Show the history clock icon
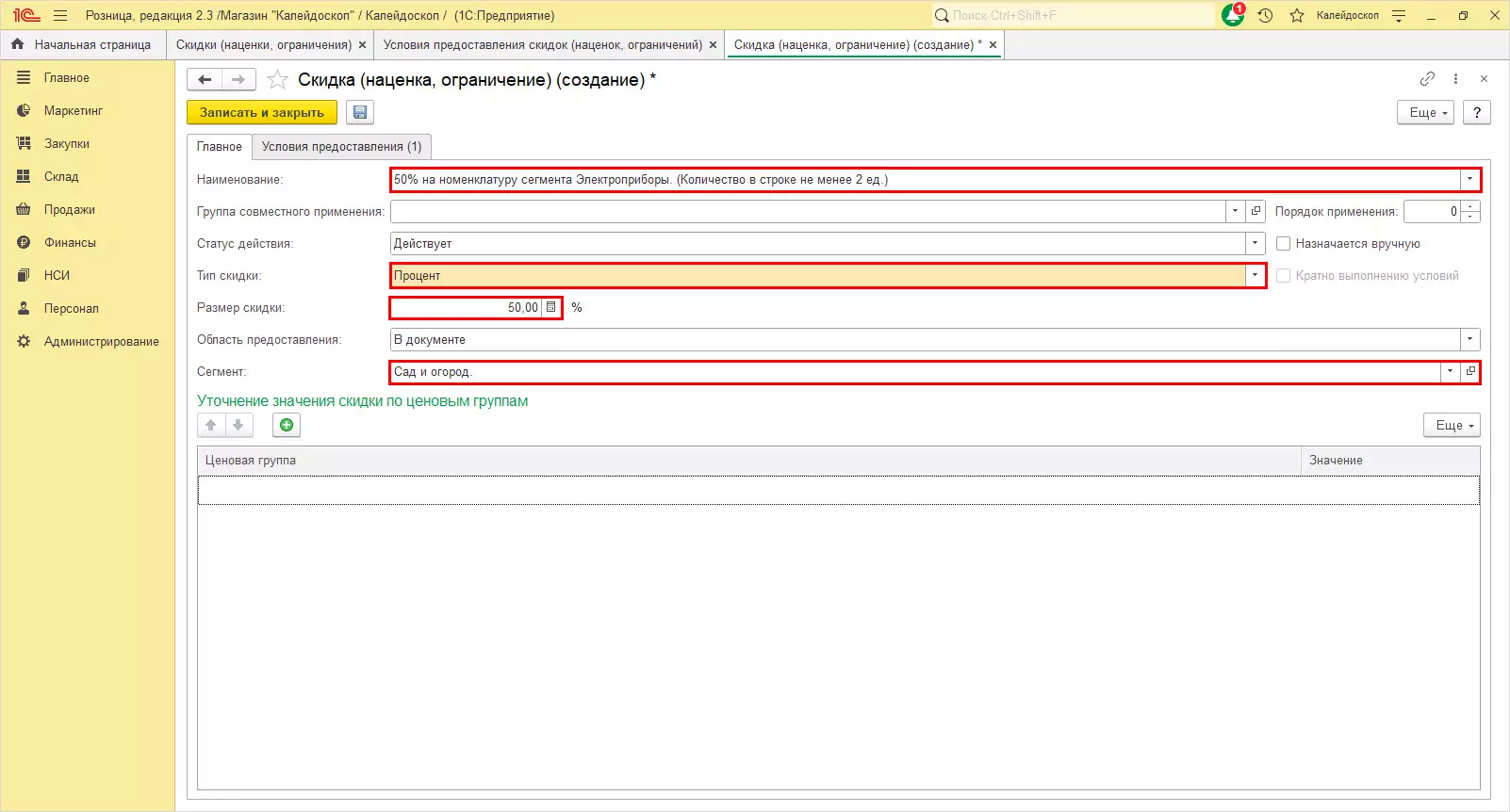Viewport: 1510px width, 812px height. click(x=1266, y=15)
